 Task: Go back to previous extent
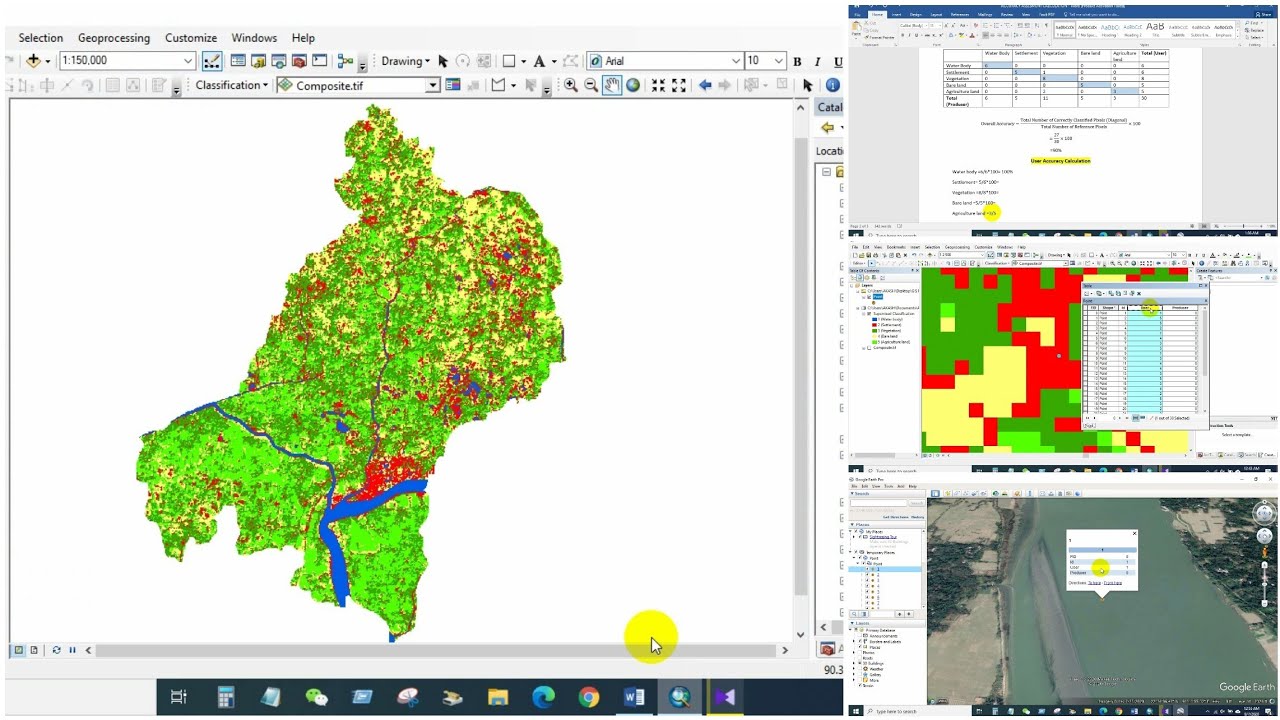705,85
